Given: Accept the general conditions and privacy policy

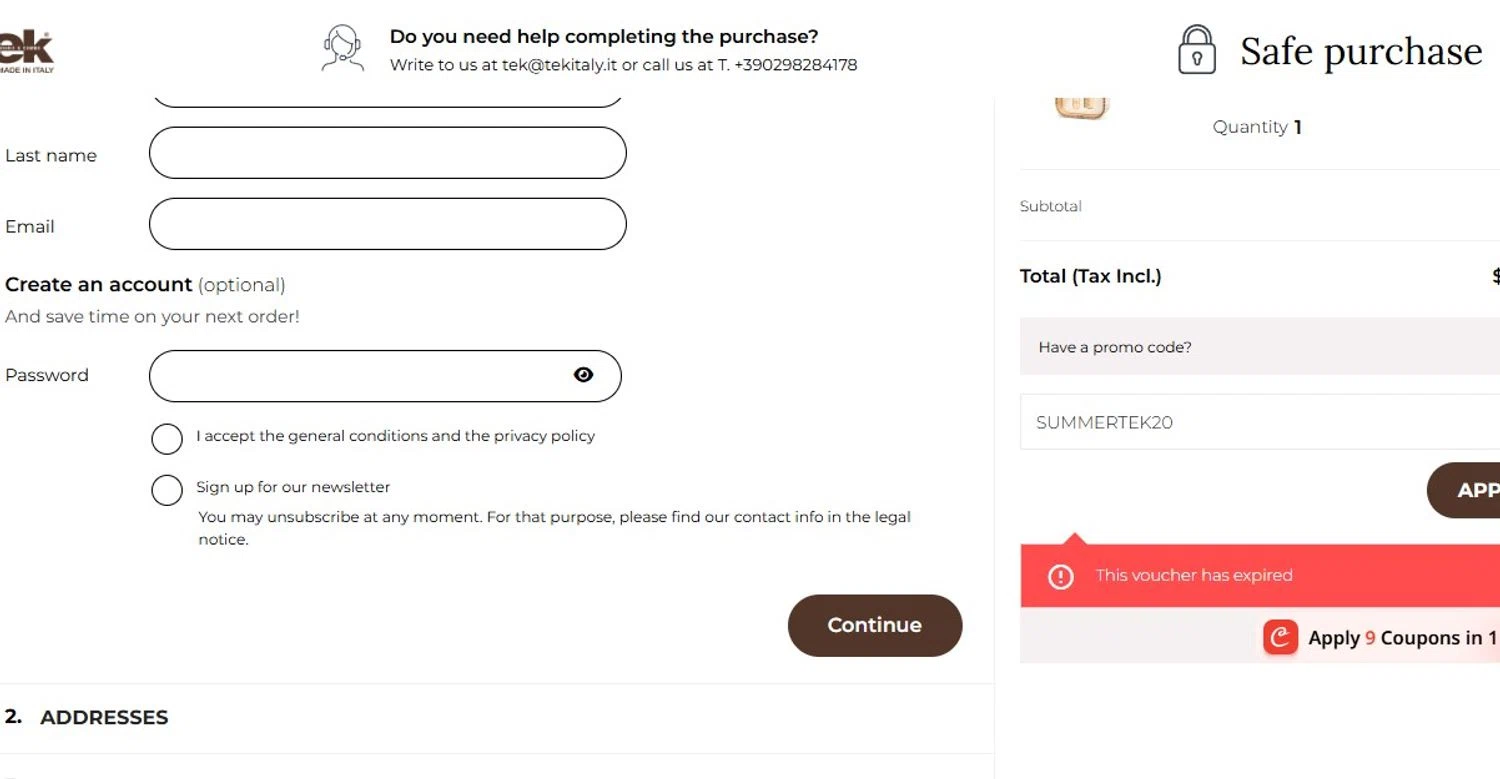Looking at the screenshot, I should click(x=167, y=438).
